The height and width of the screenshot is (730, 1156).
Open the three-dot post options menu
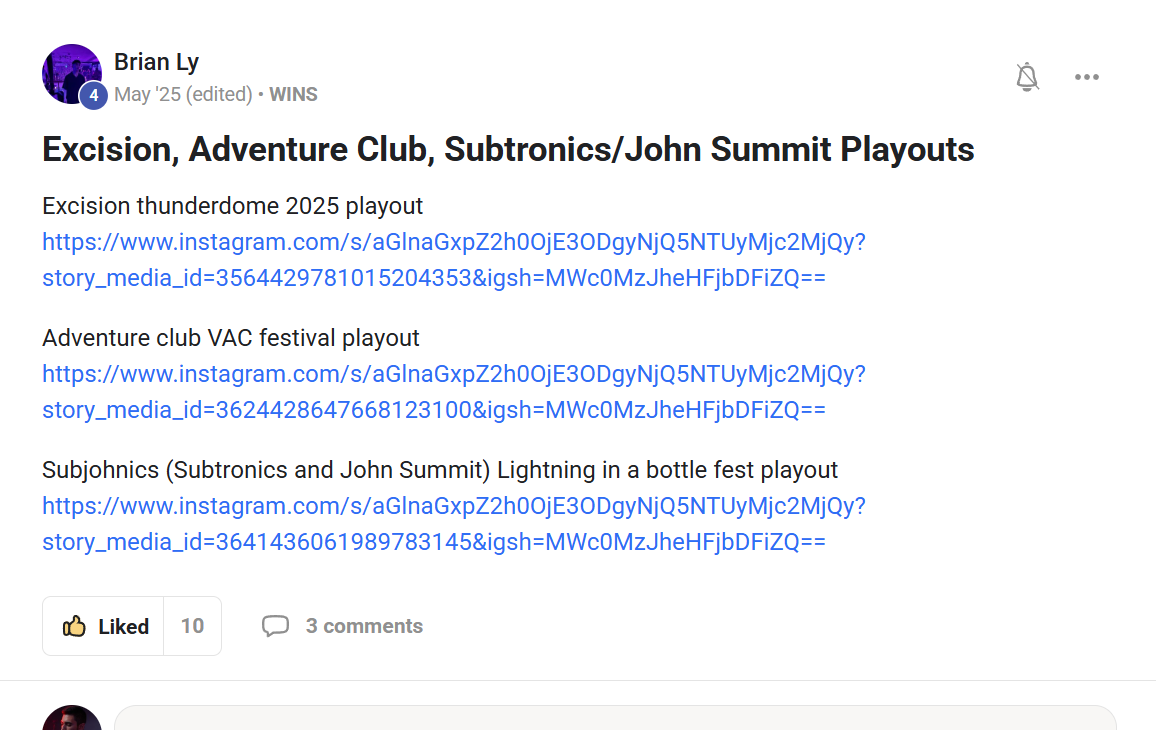click(x=1087, y=77)
